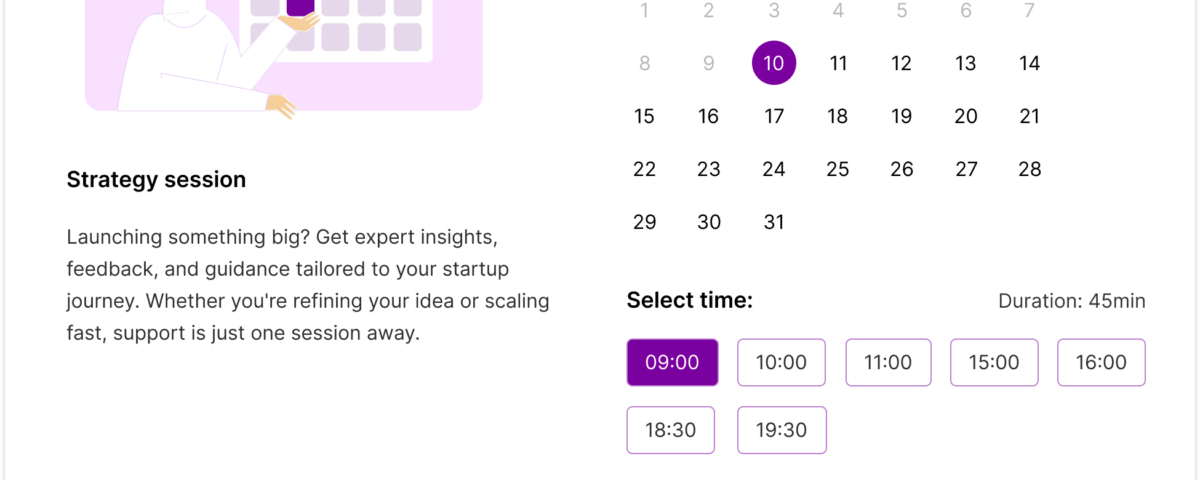The height and width of the screenshot is (480, 1200).
Task: Select date 21 on the calendar
Action: coord(1029,117)
